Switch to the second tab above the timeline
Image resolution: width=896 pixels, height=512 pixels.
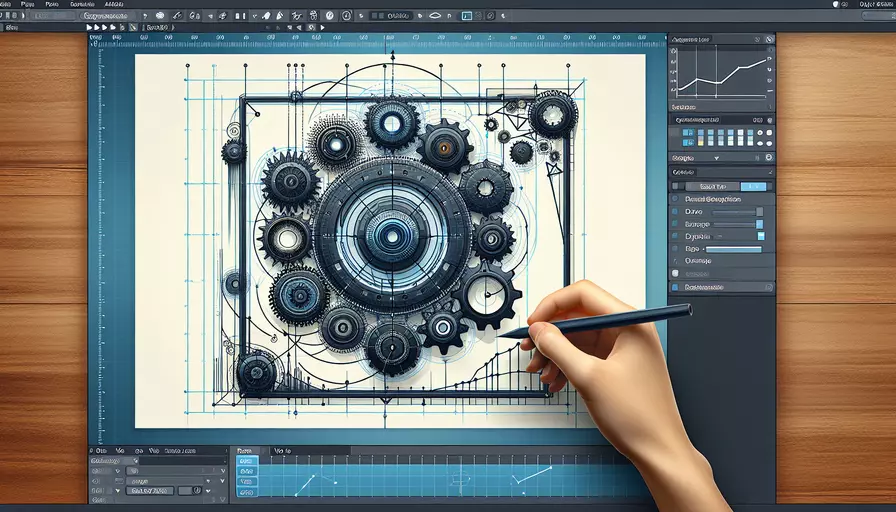281,451
